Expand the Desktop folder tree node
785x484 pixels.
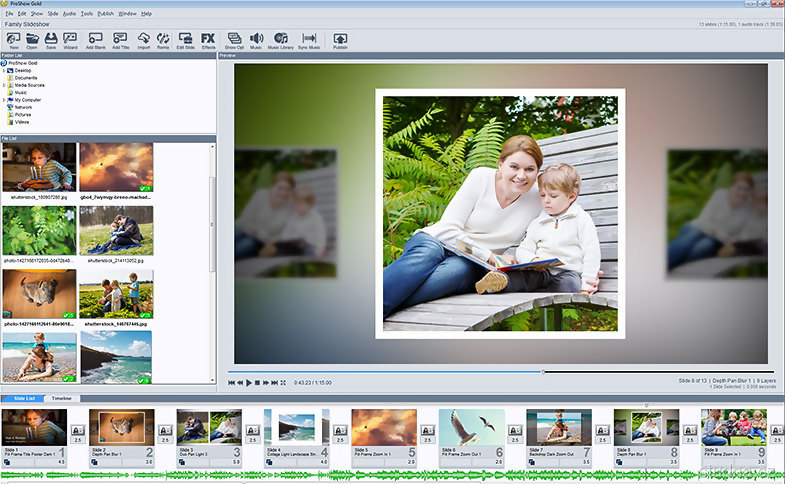(5, 70)
